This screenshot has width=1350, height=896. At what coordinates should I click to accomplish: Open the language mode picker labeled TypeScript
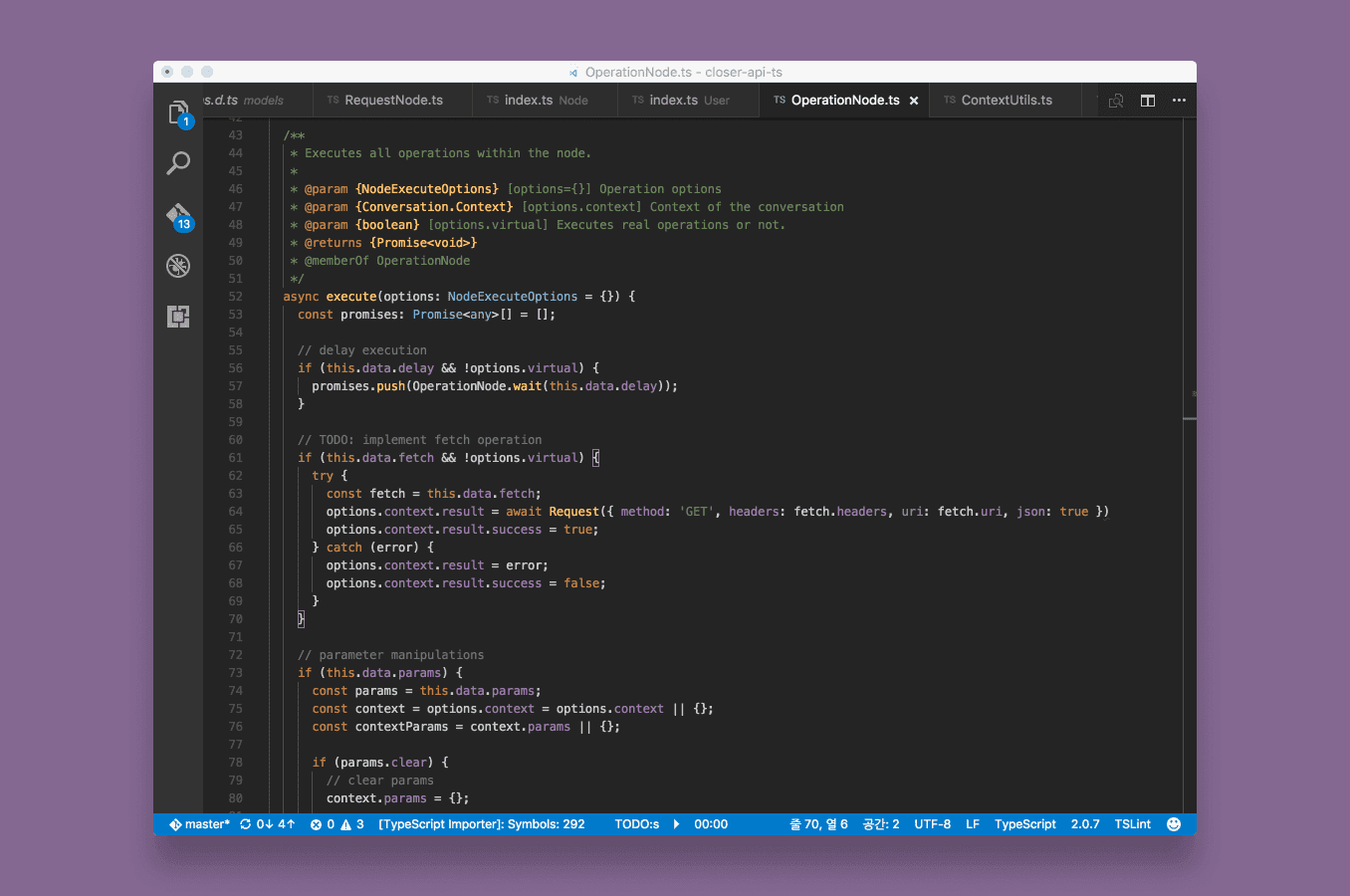pos(1024,824)
